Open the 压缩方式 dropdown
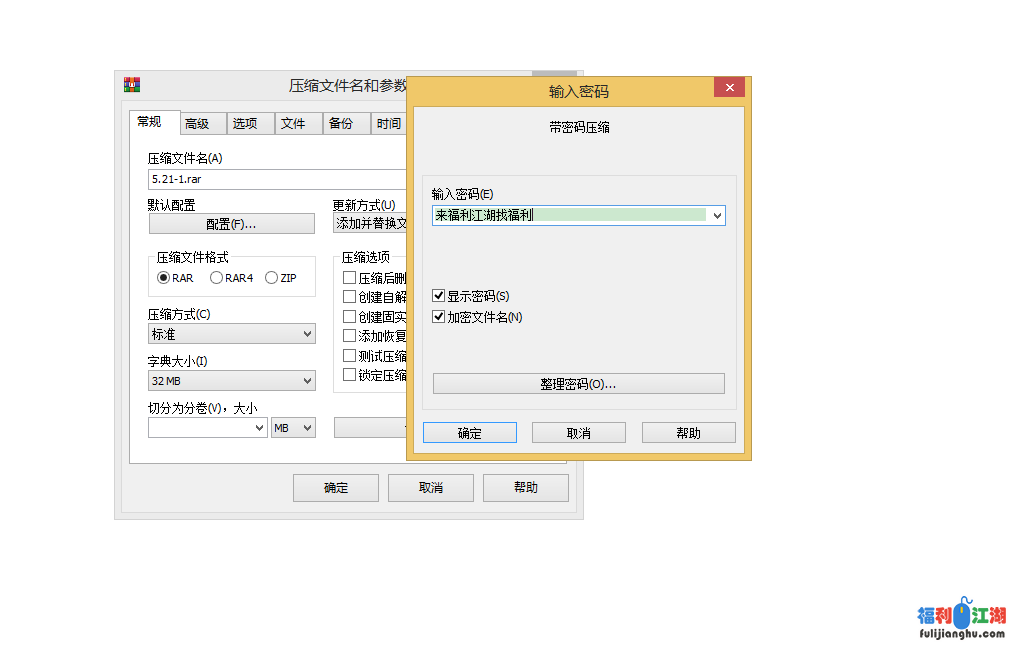This screenshot has width=1017, height=649. [231, 334]
